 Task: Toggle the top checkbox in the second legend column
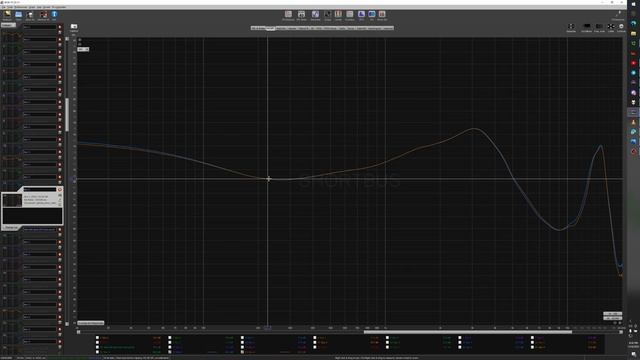[170, 338]
